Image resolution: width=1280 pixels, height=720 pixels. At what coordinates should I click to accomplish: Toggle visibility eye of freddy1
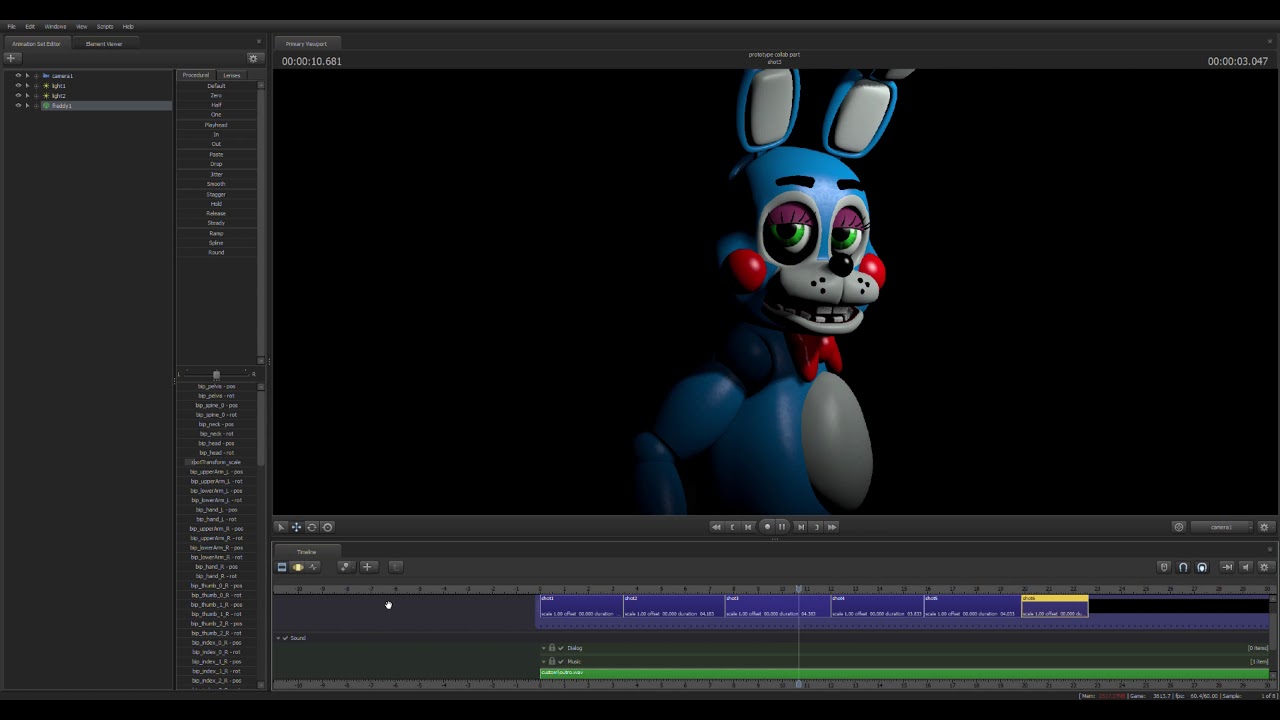[17, 106]
